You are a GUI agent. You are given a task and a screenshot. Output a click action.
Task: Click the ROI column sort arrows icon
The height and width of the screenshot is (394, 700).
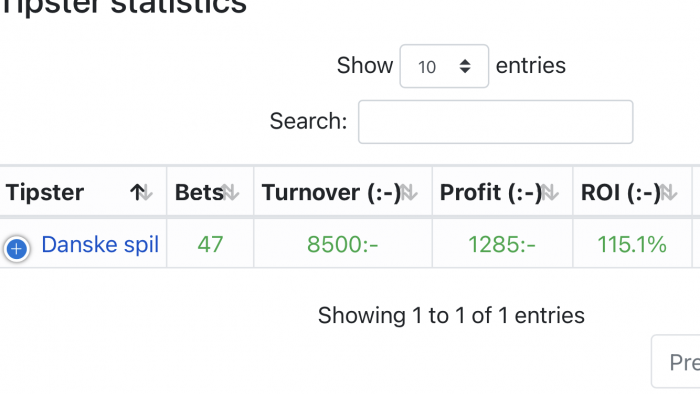[x=668, y=193]
